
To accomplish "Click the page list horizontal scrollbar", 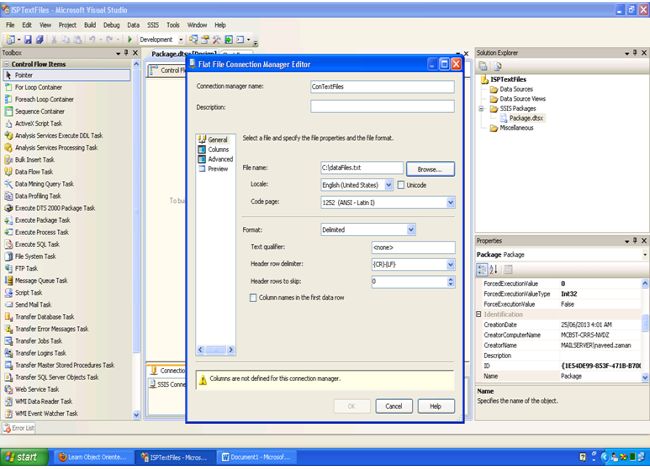I will click(215, 350).
